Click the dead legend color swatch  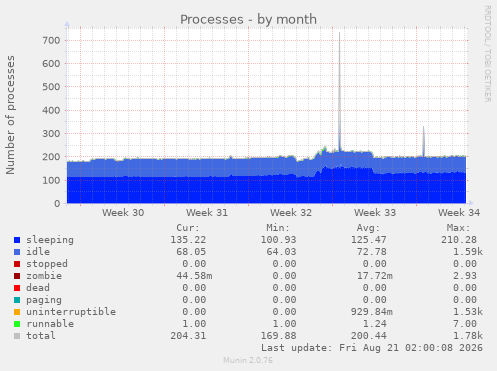(17, 288)
